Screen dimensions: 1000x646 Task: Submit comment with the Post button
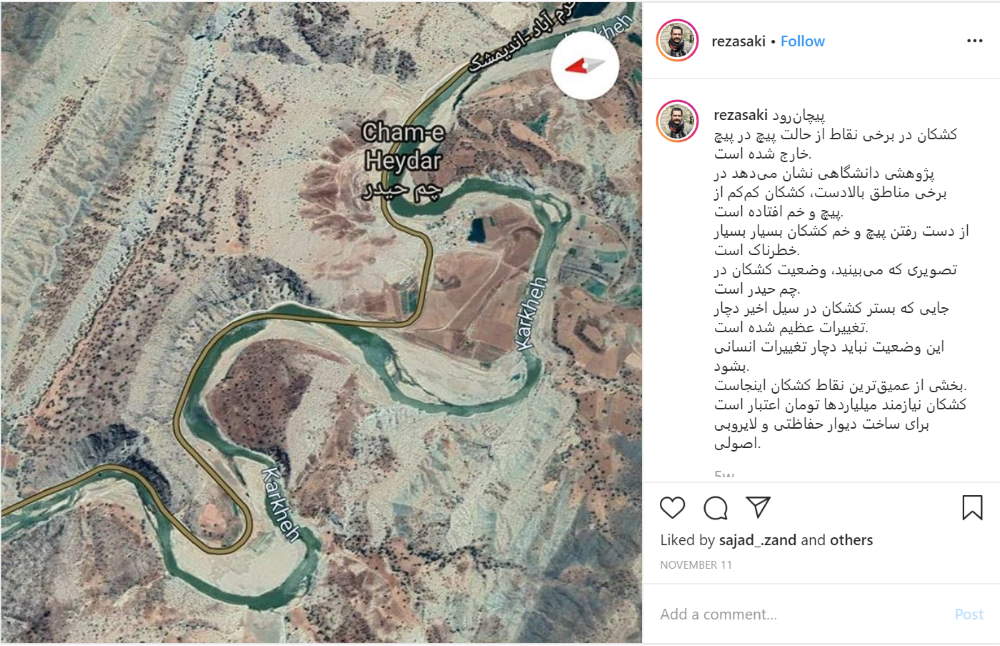pyautogui.click(x=969, y=614)
